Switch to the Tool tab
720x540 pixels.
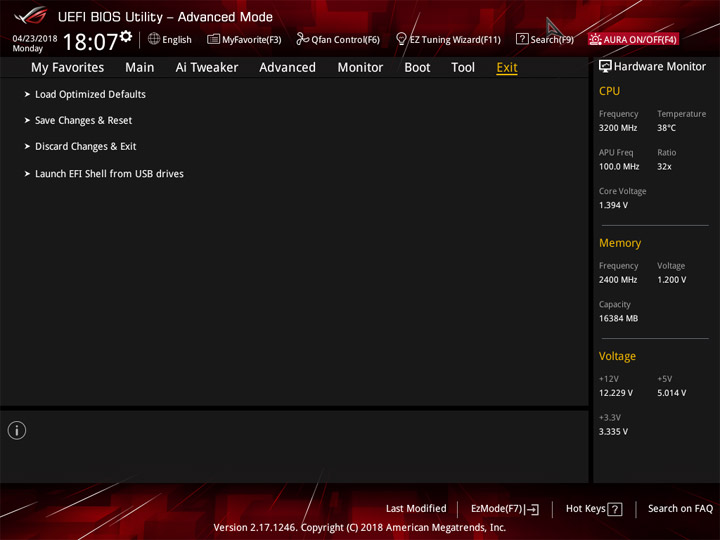point(463,68)
